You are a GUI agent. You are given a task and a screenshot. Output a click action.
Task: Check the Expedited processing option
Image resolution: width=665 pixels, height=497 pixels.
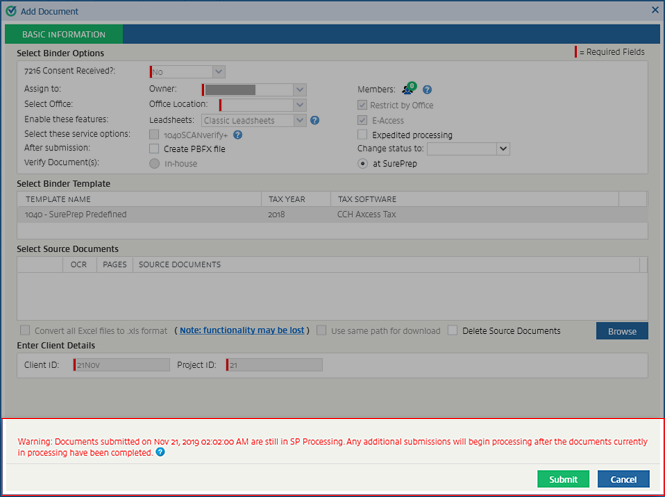[363, 135]
